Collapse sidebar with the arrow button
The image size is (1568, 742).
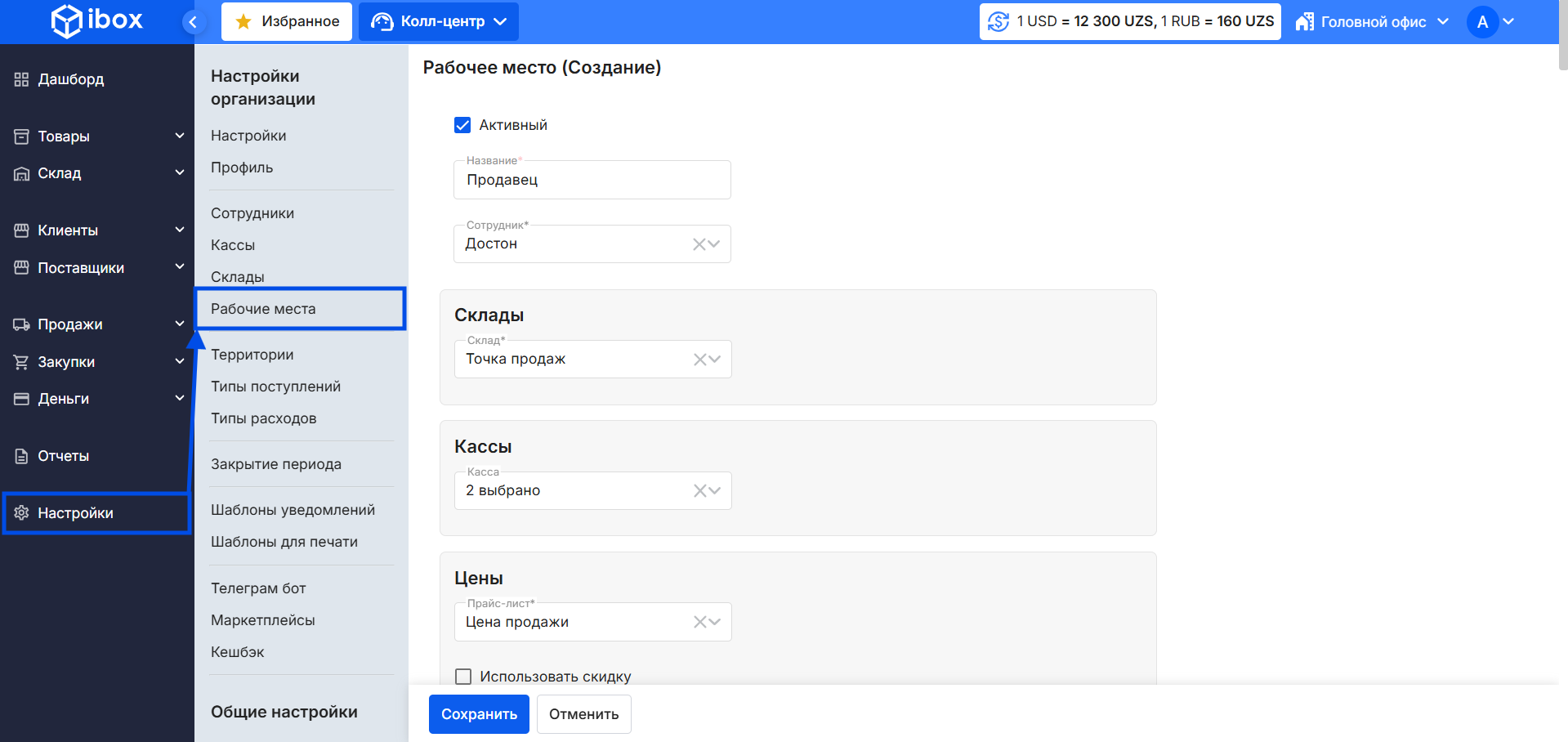pyautogui.click(x=193, y=22)
